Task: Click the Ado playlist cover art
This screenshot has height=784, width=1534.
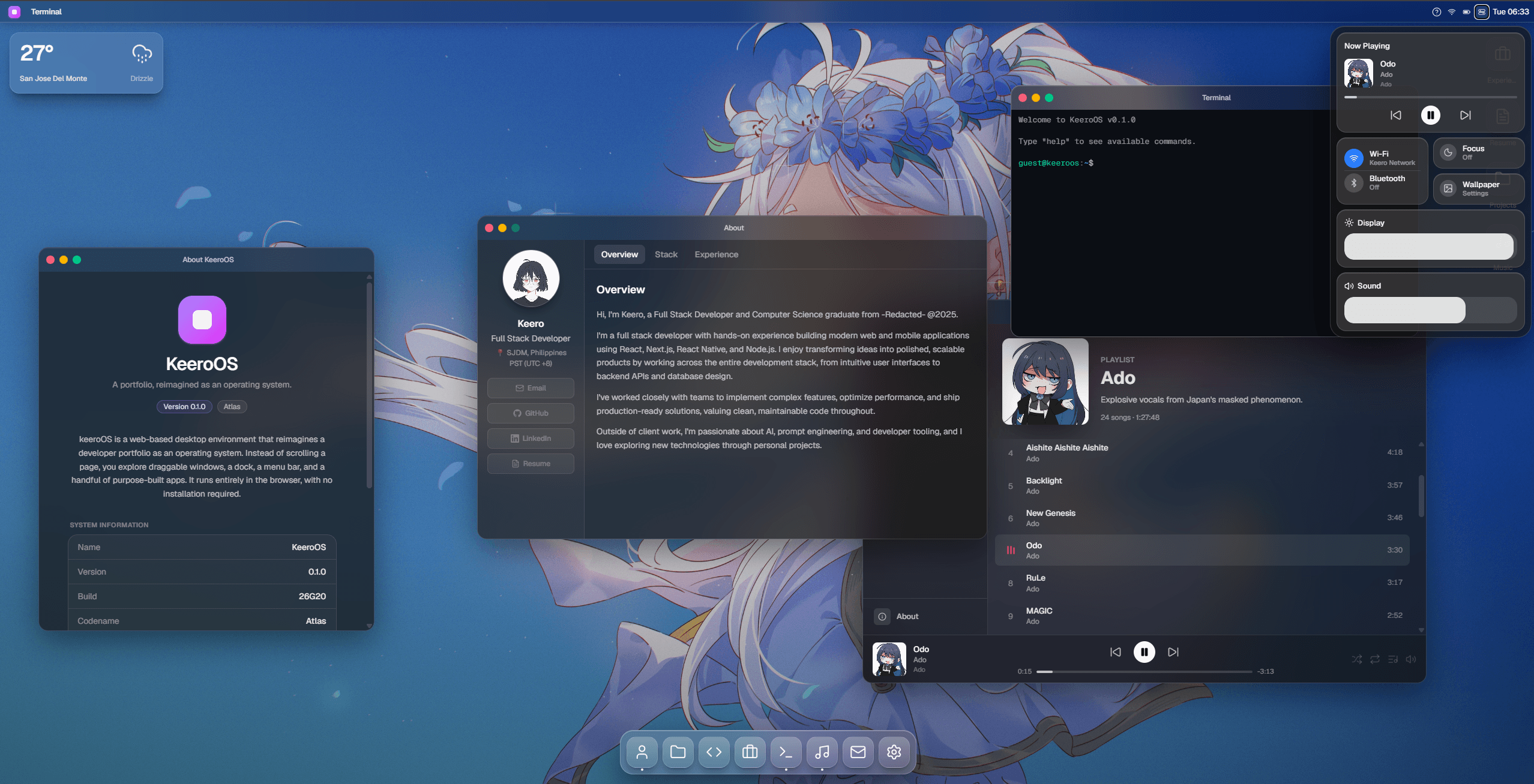Action: pos(1045,382)
